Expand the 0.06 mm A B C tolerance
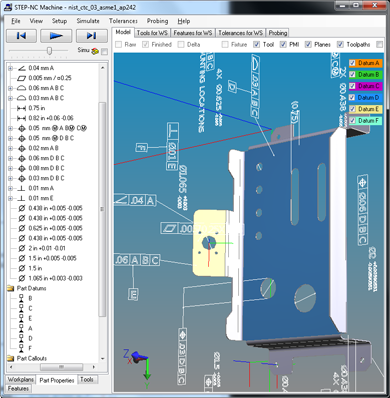Viewport: 390px width, 398px height. pyautogui.click(x=10, y=88)
